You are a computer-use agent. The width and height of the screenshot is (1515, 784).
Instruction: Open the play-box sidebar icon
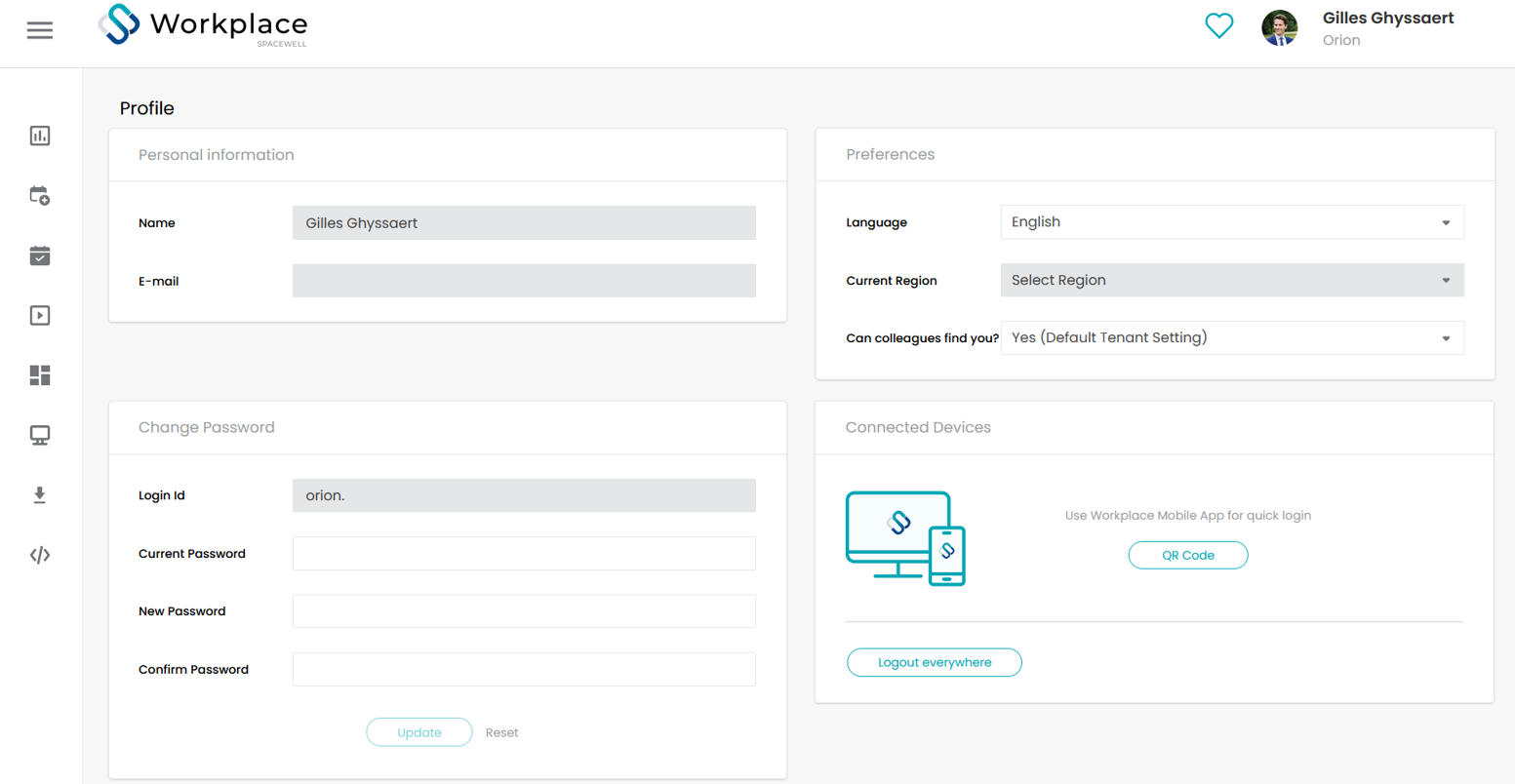coord(40,315)
